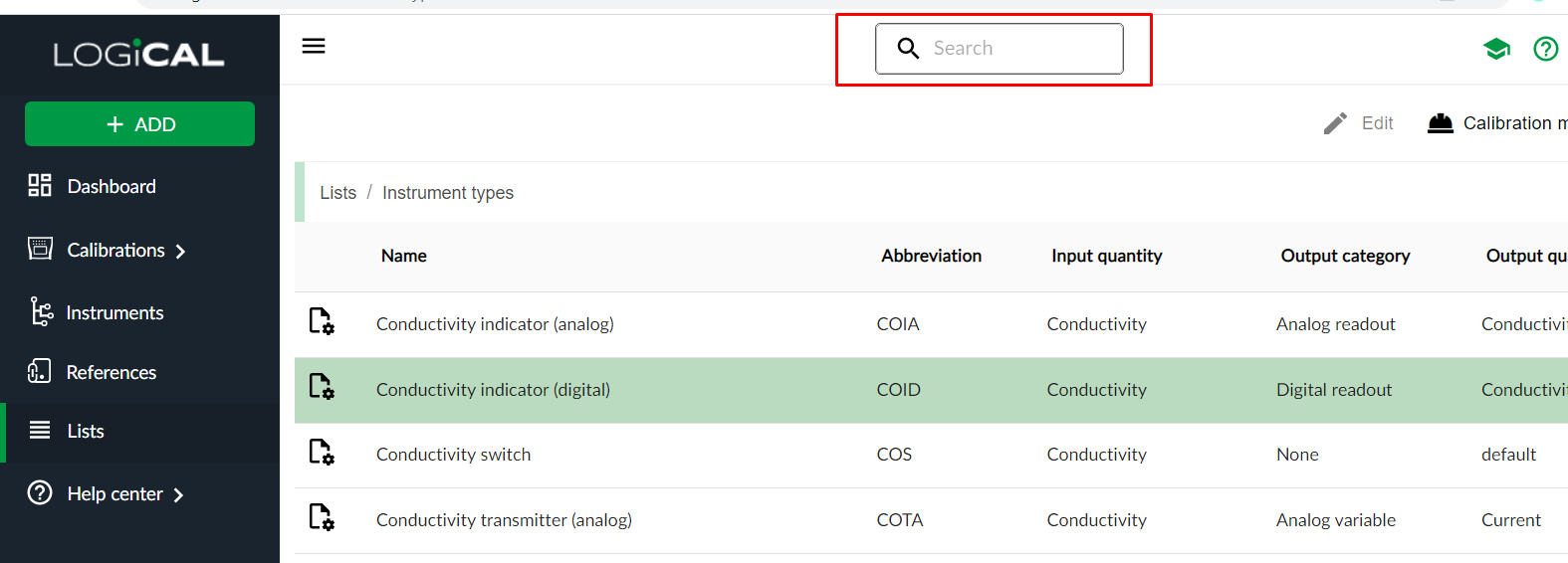The height and width of the screenshot is (563, 1568).
Task: Click icon beside Conductivity switch row
Action: point(321,453)
